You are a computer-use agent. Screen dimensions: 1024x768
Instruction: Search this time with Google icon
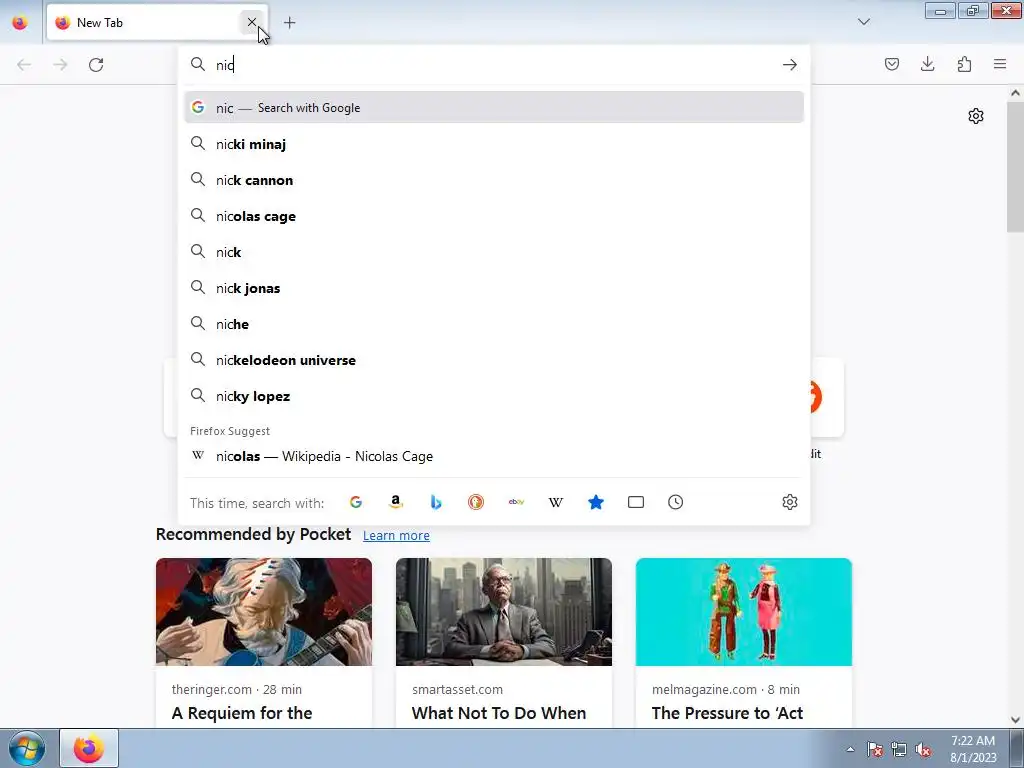(x=356, y=502)
